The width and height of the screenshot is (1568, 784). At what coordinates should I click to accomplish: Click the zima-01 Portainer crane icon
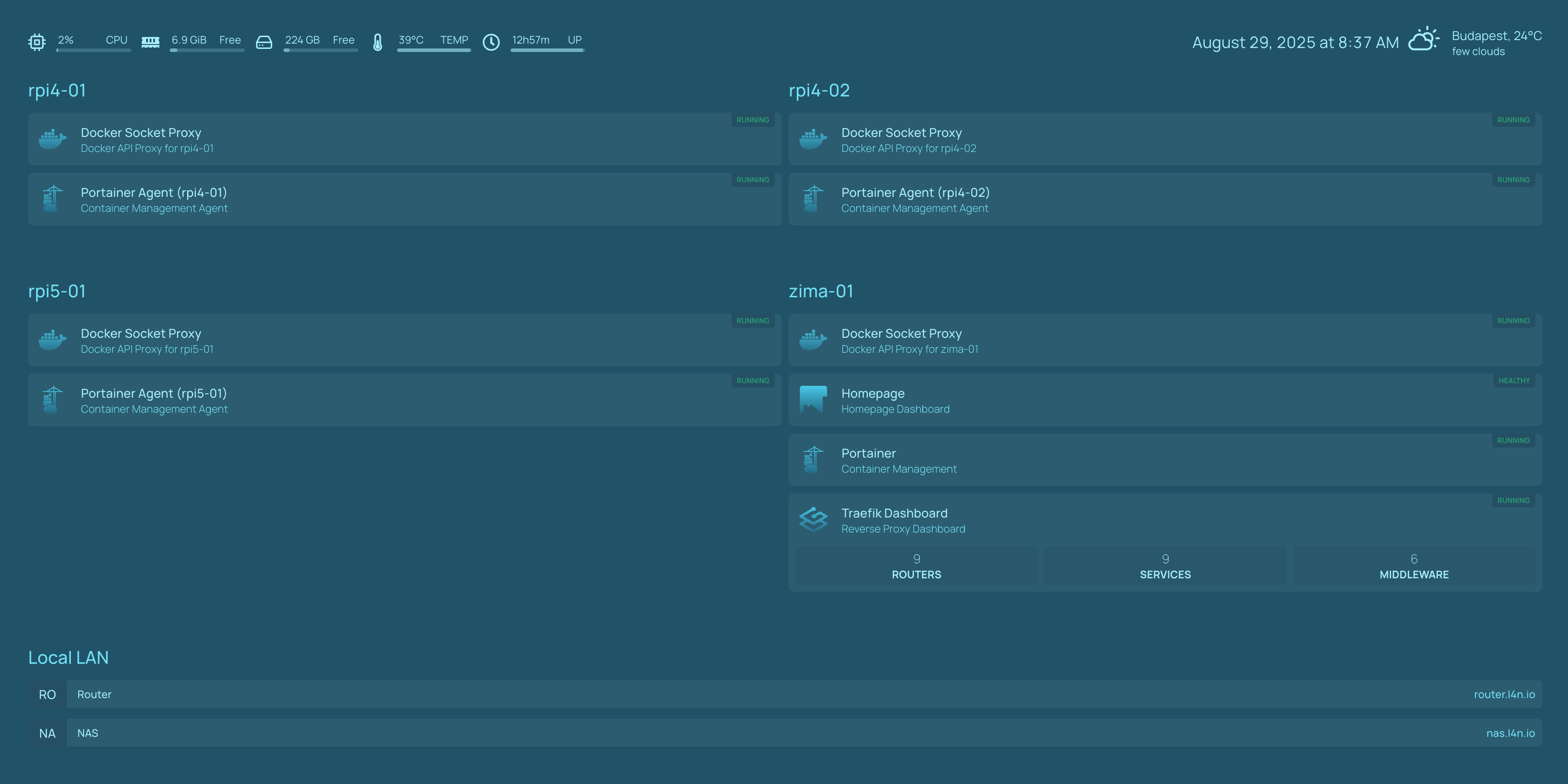pos(813,460)
